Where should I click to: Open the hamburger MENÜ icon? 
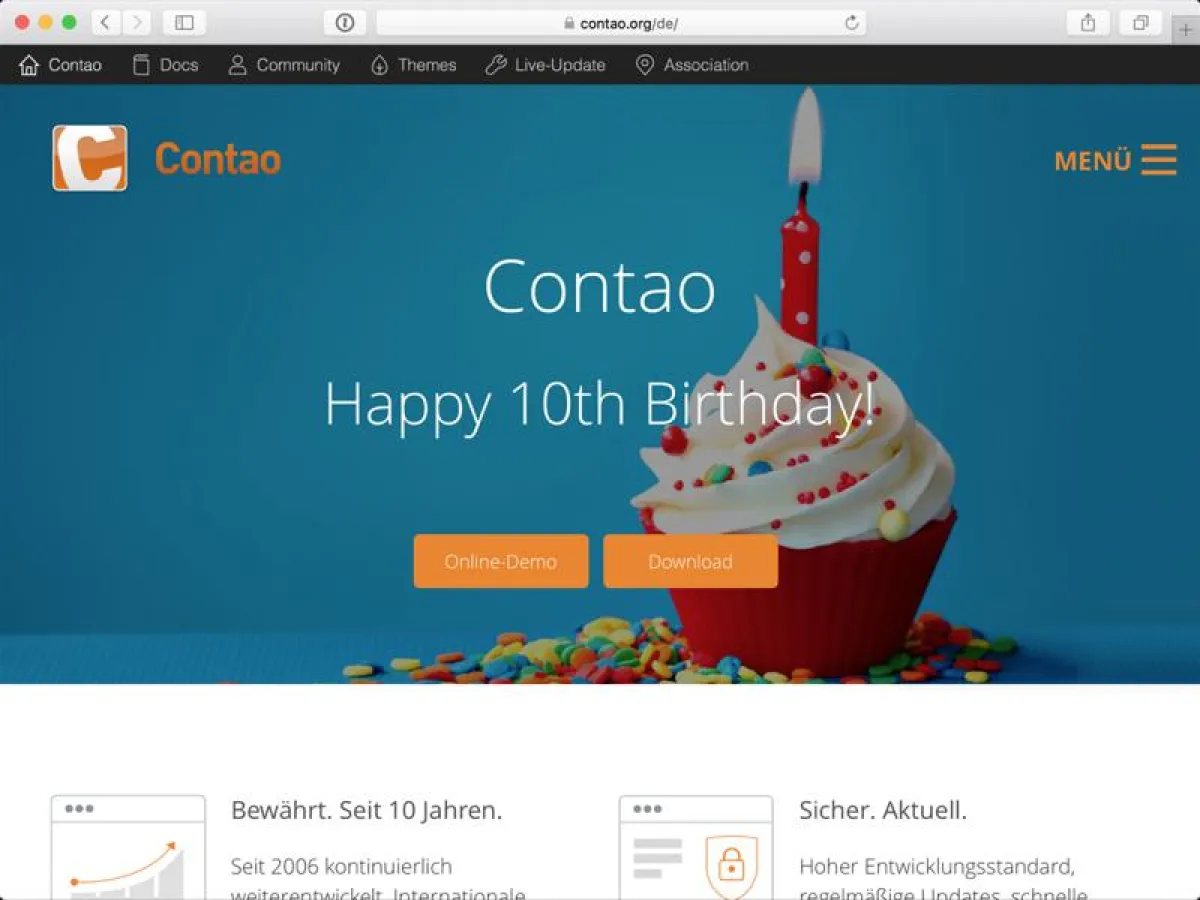(1159, 160)
